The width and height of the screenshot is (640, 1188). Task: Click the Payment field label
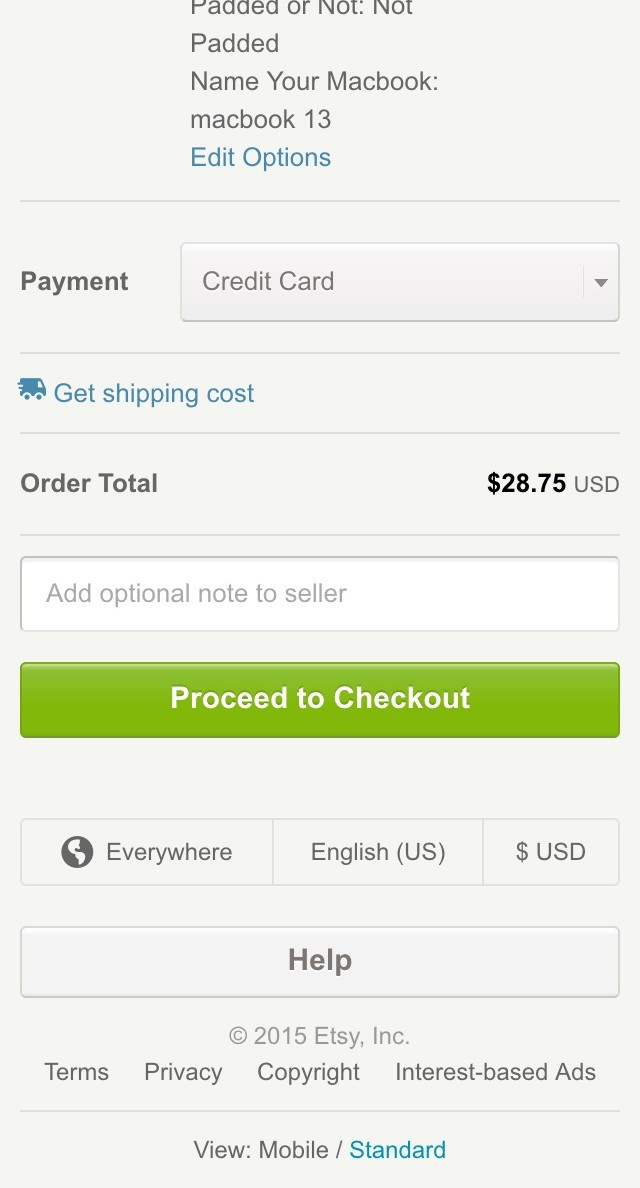tap(75, 282)
